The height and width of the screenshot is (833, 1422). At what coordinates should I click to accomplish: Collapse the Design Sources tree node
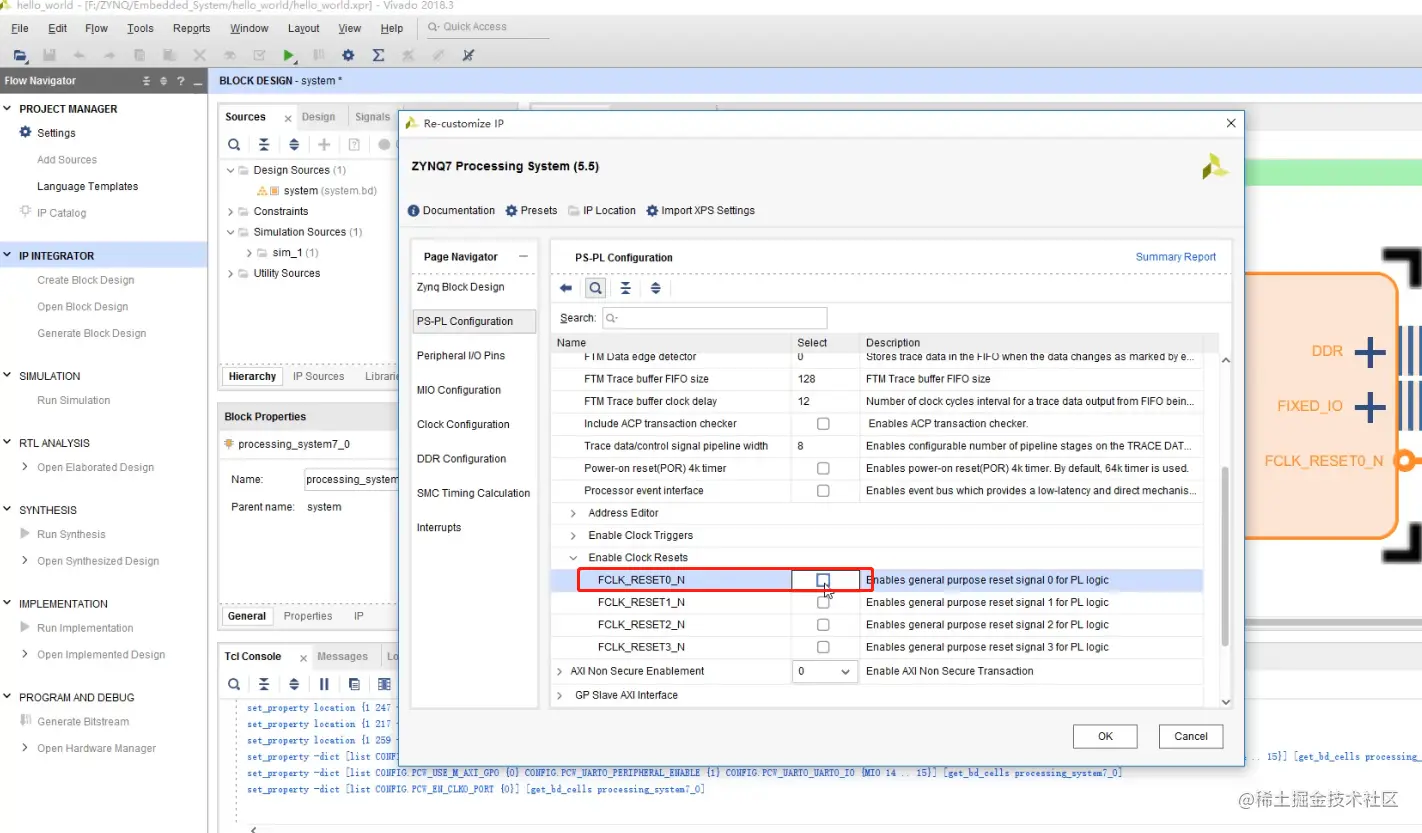[x=230, y=170]
